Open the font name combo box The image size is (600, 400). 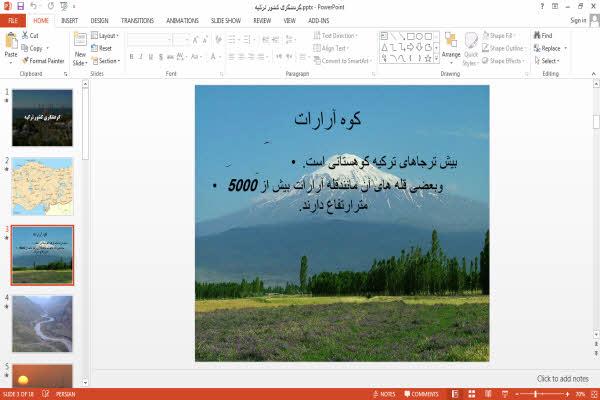pyautogui.click(x=149, y=39)
